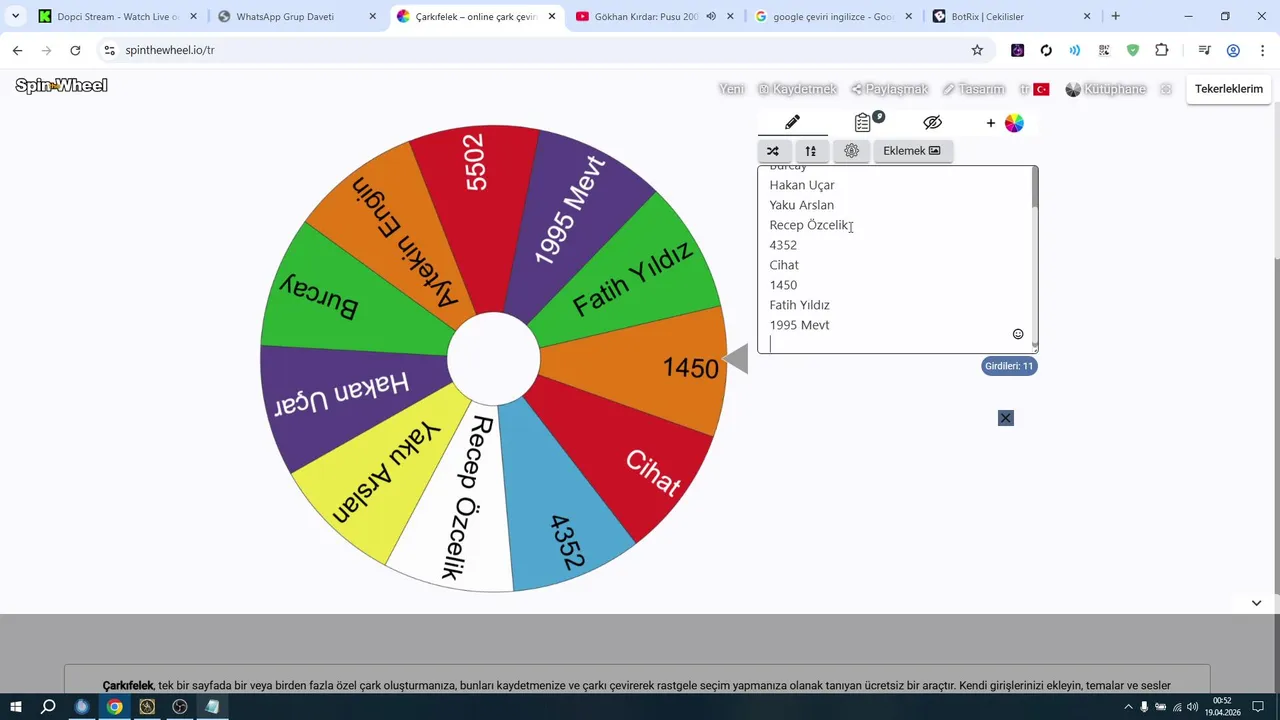Image resolution: width=1280 pixels, height=720 pixels.
Task: Close the ad with the X button
Action: [1006, 418]
